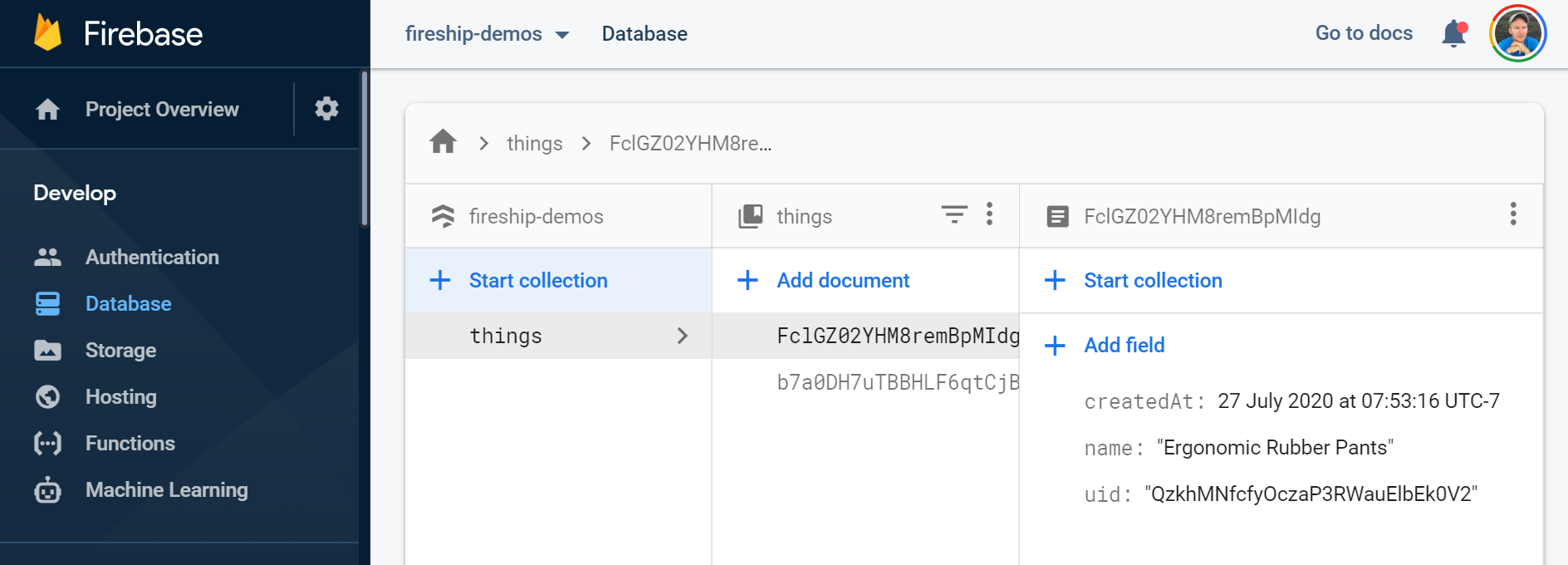Click Go to docs link
Image resolution: width=1568 pixels, height=565 pixels.
[x=1363, y=33]
